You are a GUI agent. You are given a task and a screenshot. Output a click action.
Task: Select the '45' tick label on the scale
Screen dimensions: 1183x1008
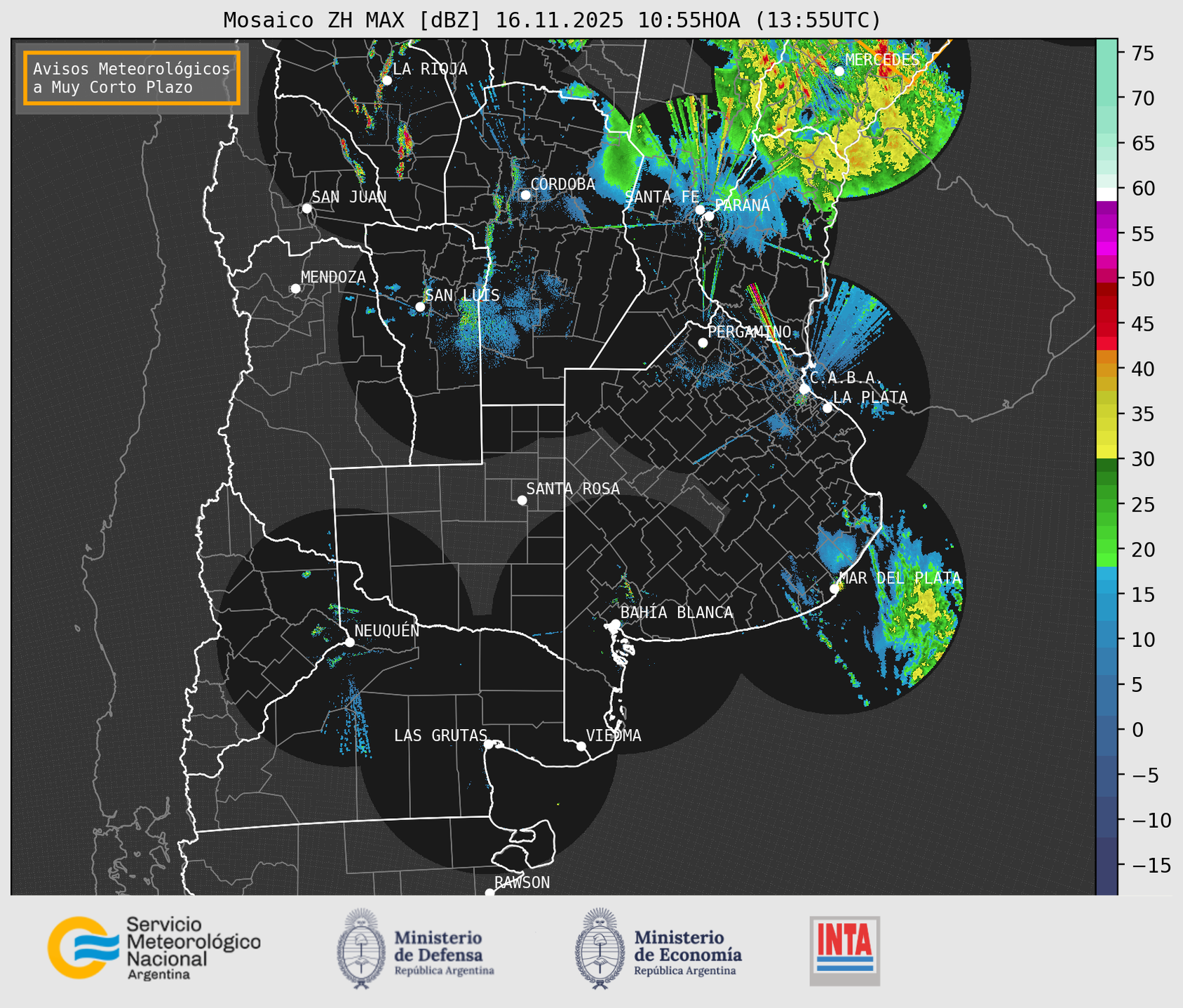1142,324
